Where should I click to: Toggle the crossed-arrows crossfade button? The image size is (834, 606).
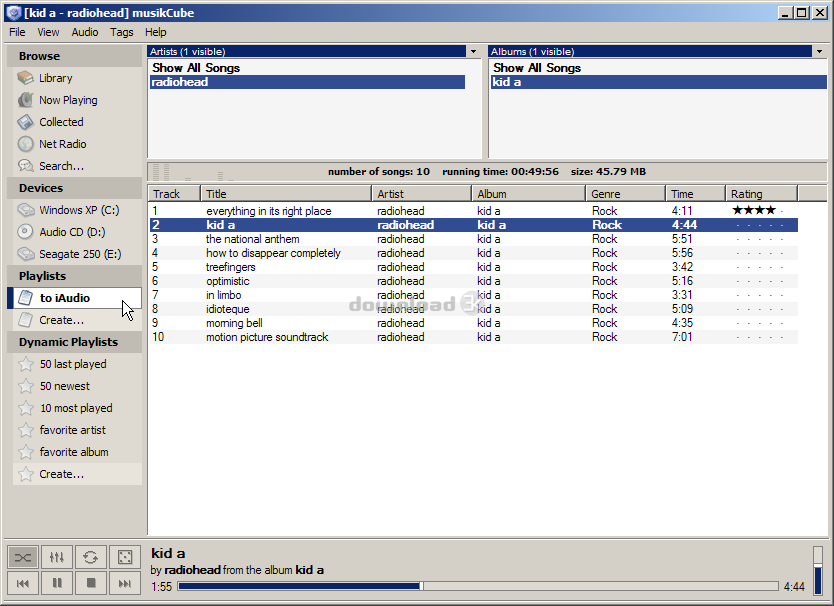point(23,557)
